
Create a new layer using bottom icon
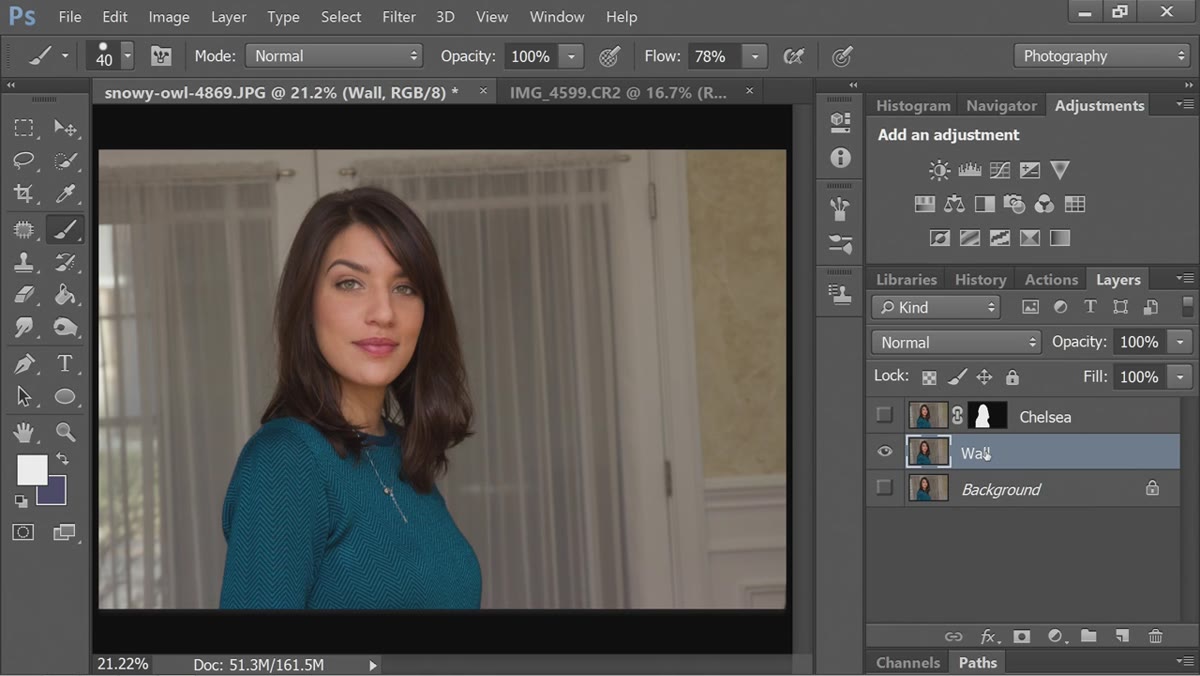coord(1122,636)
